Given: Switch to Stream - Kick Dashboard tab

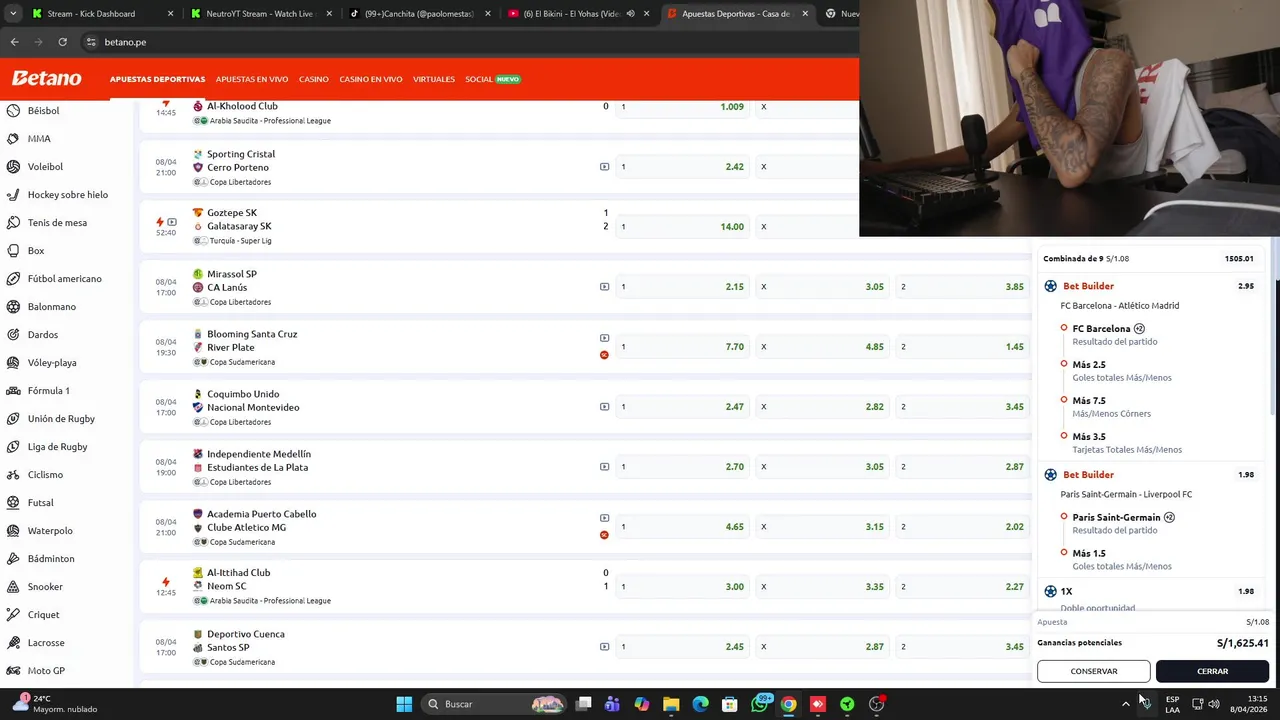Looking at the screenshot, I should coord(101,14).
